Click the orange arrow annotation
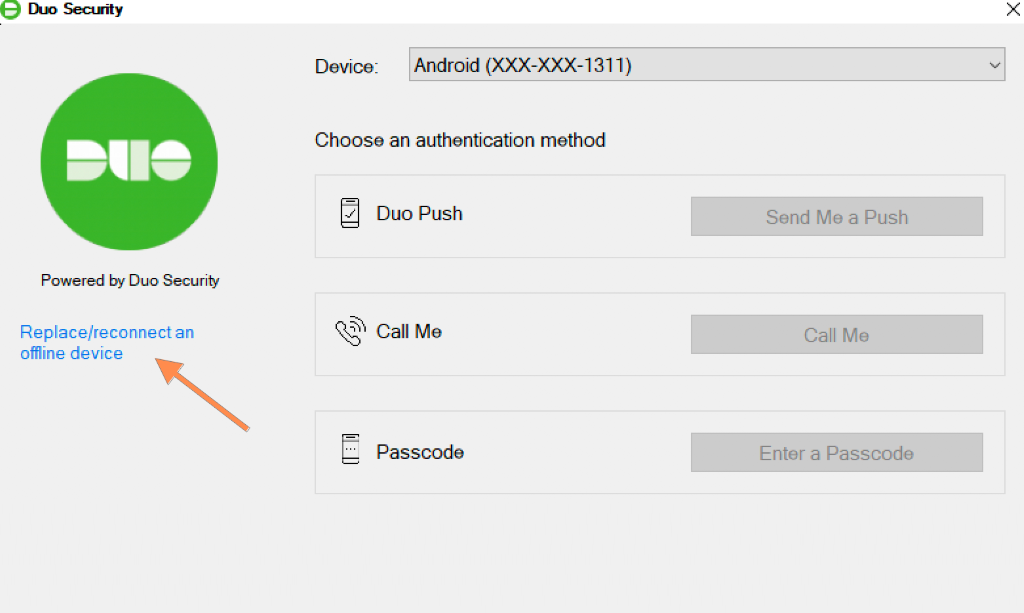The image size is (1024, 613). (x=204, y=396)
